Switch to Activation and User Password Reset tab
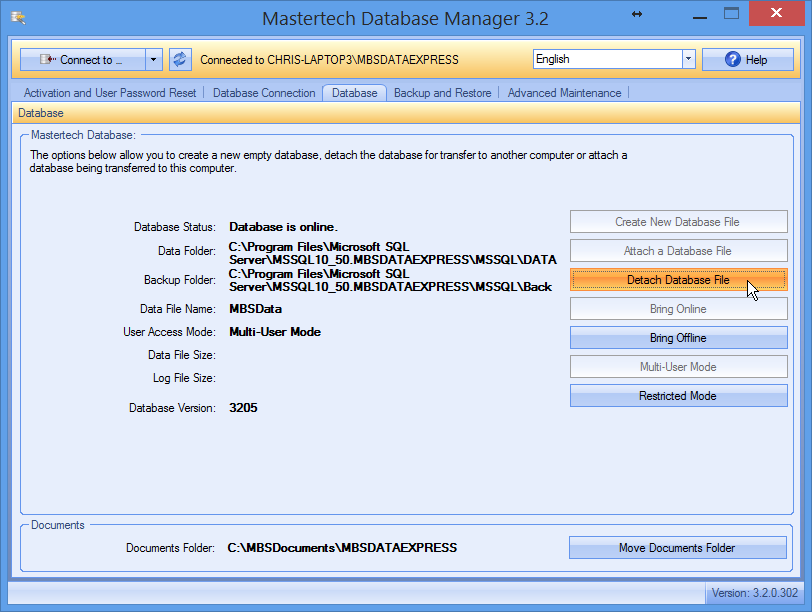The image size is (812, 612). pos(110,93)
